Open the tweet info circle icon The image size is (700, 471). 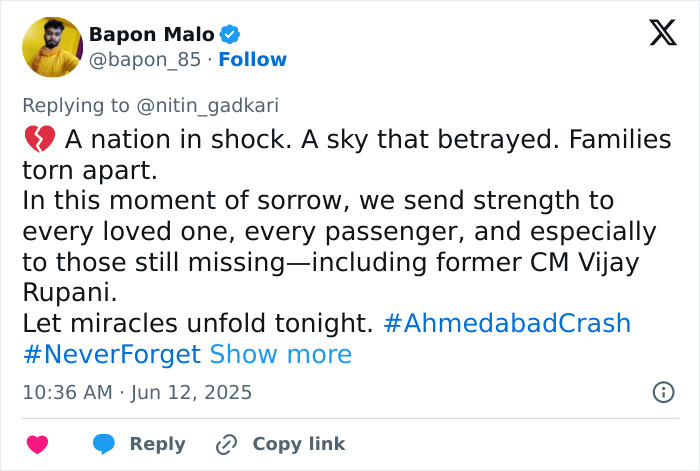pos(663,392)
